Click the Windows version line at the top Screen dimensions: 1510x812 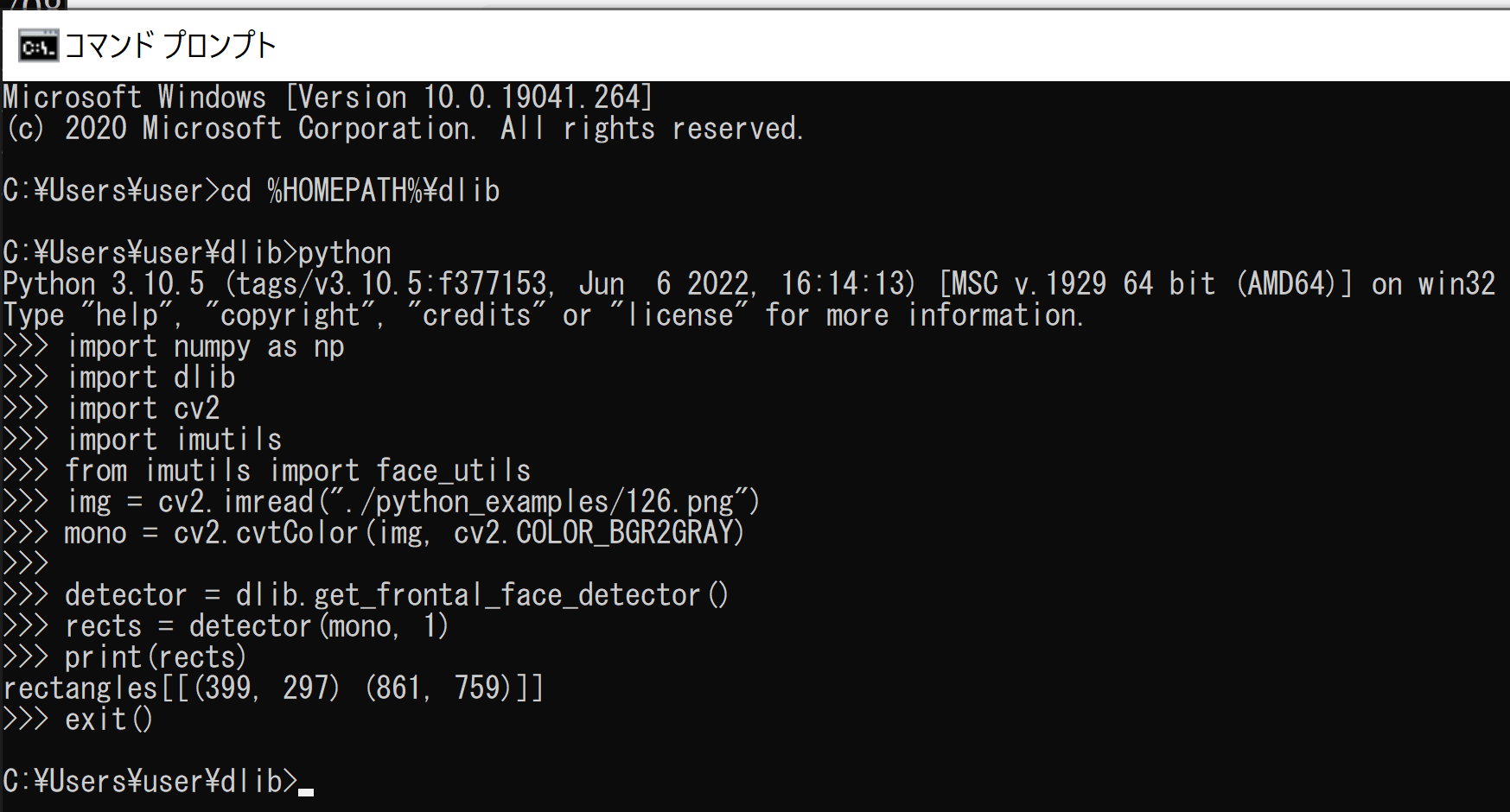tap(328, 97)
